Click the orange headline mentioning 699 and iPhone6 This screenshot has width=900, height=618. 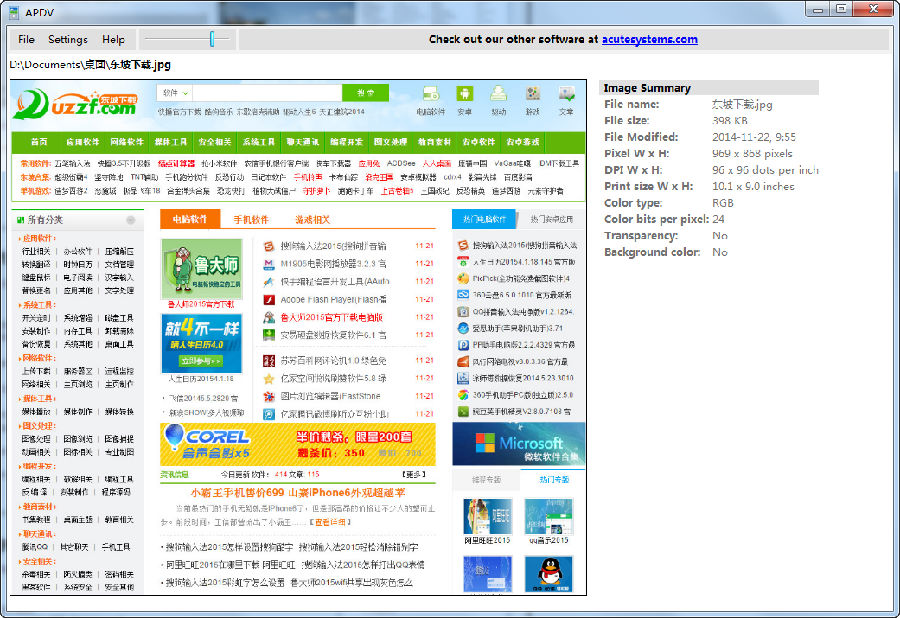pyautogui.click(x=298, y=492)
